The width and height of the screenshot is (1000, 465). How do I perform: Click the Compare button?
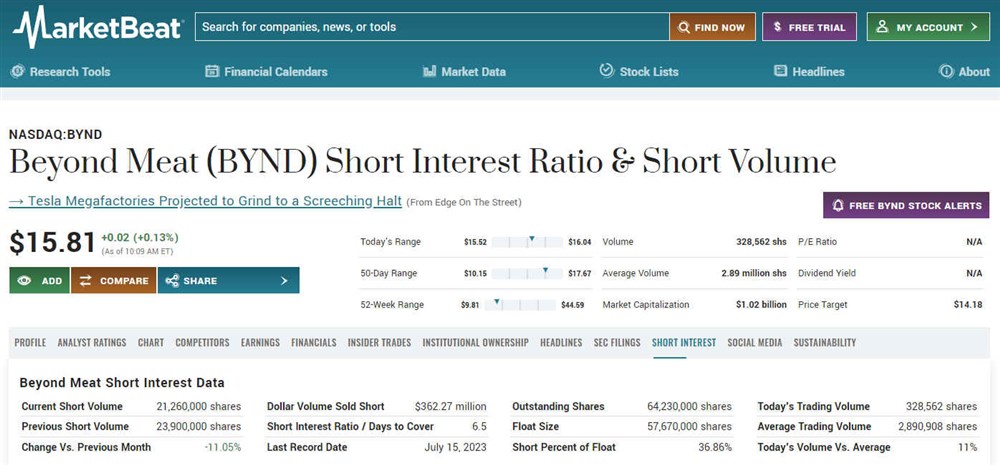tap(114, 281)
